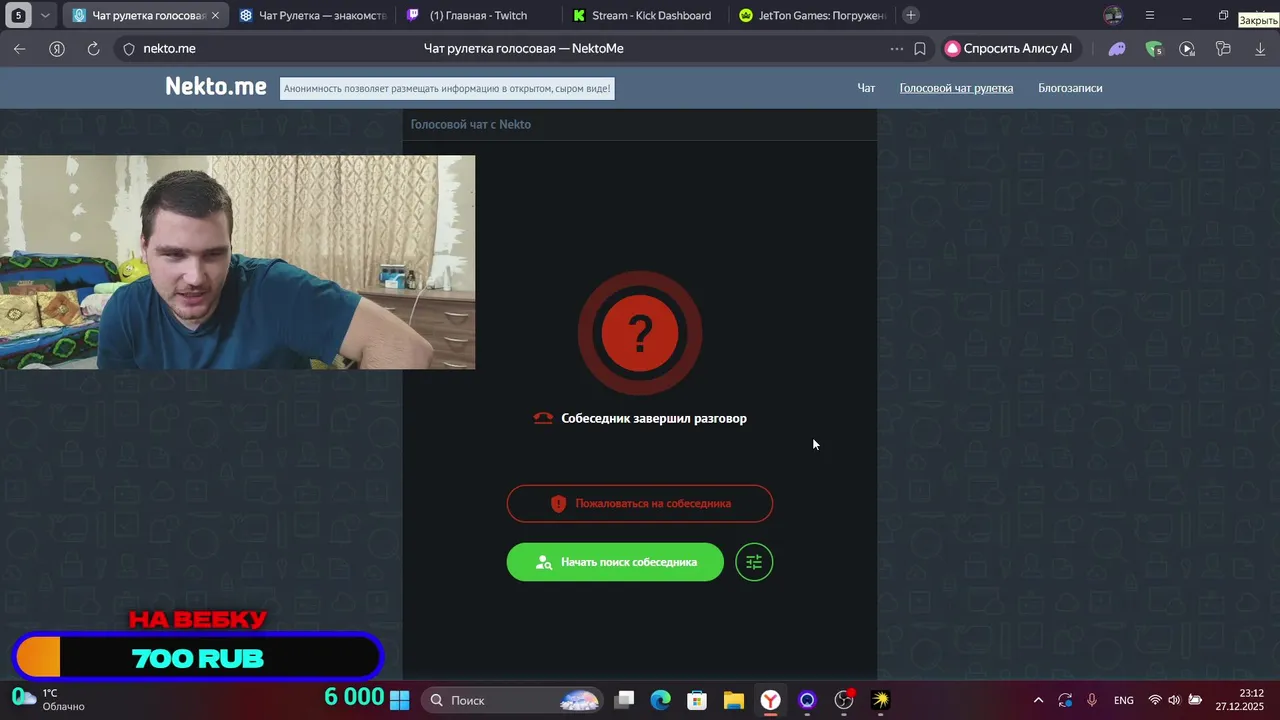
Task: Click 'Пожаловаться на собеседника' report button
Action: pyautogui.click(x=640, y=503)
